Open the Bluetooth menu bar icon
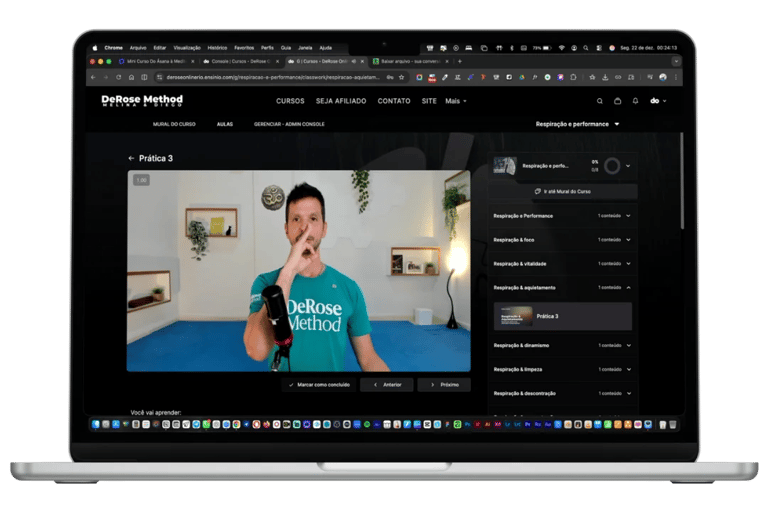The image size is (768, 512). point(512,48)
